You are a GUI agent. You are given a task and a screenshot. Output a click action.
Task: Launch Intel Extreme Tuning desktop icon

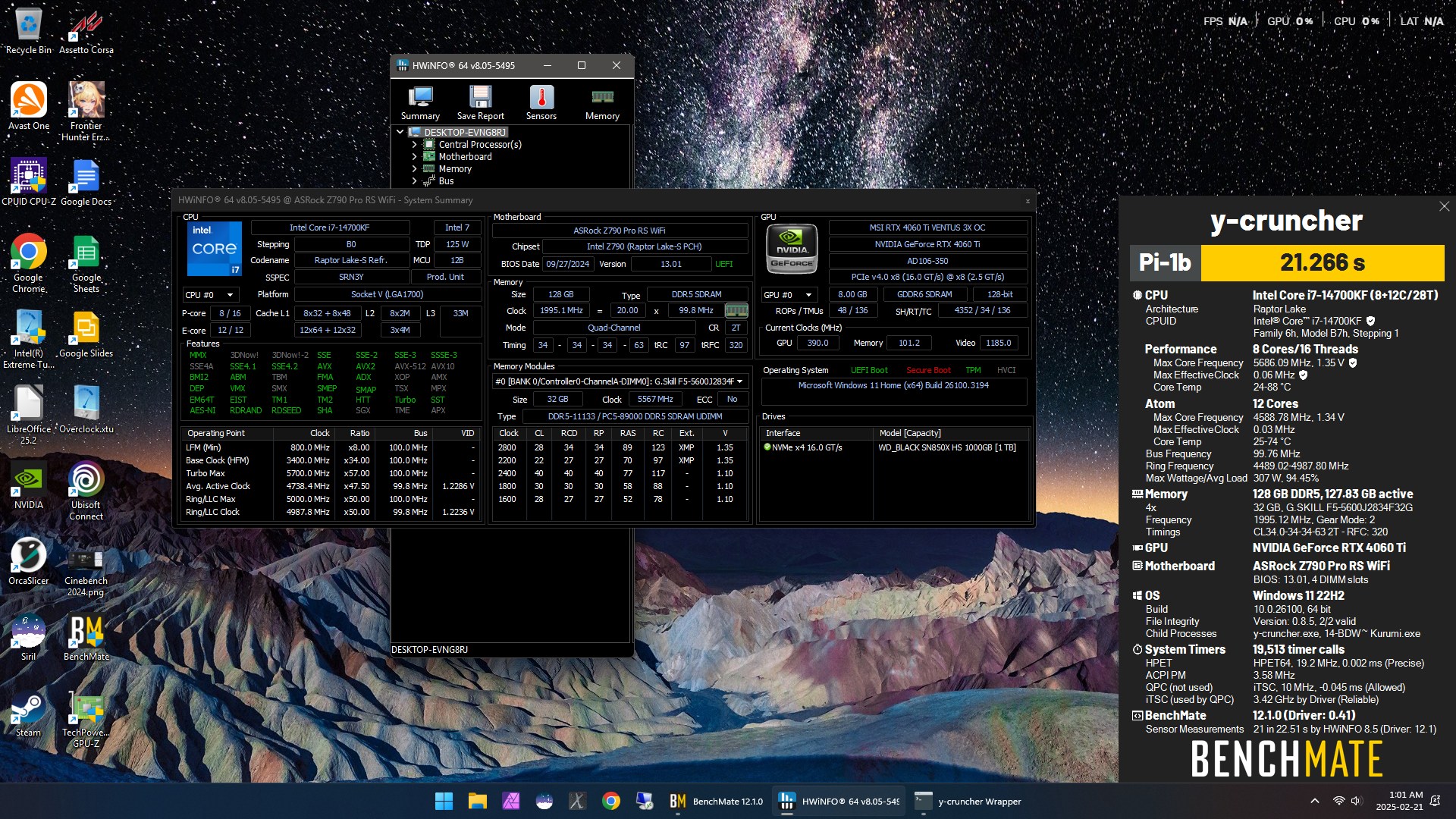click(x=29, y=339)
